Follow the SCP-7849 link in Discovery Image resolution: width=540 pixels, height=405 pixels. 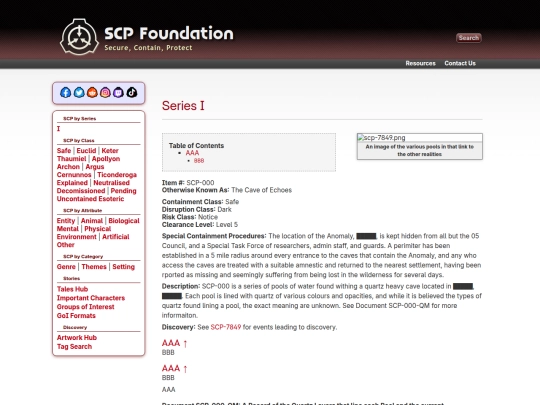click(x=226, y=327)
